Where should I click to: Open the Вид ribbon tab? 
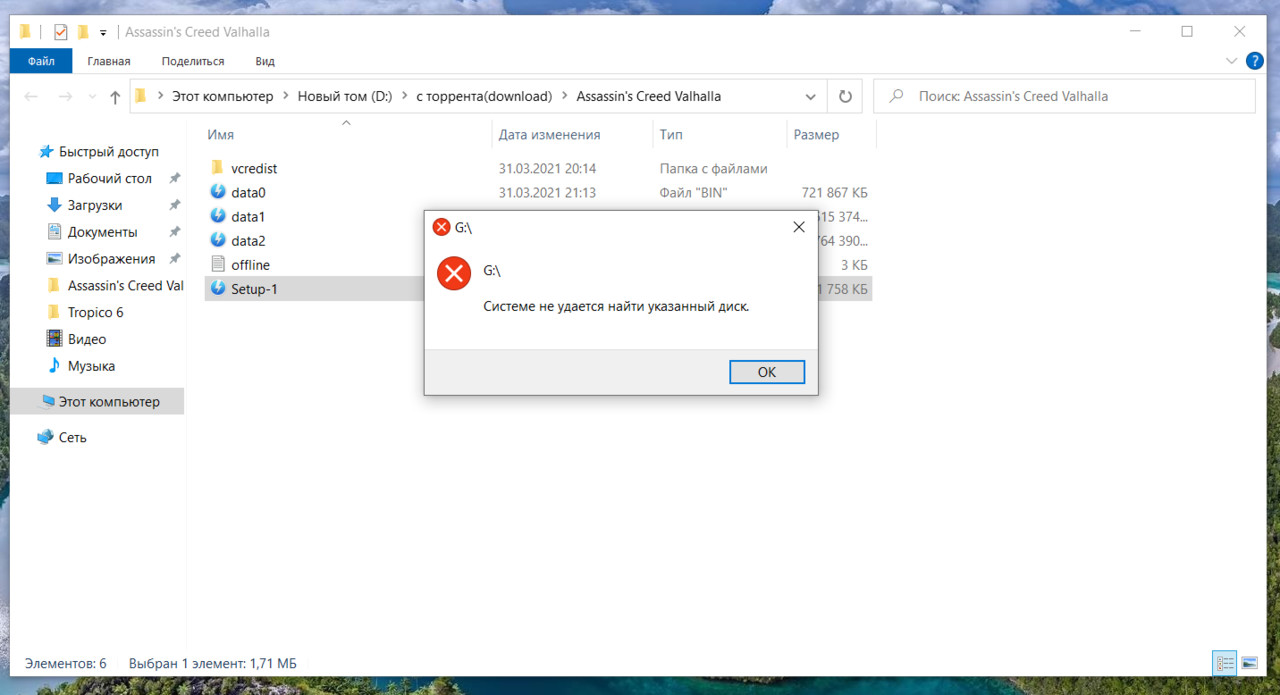[x=265, y=61]
